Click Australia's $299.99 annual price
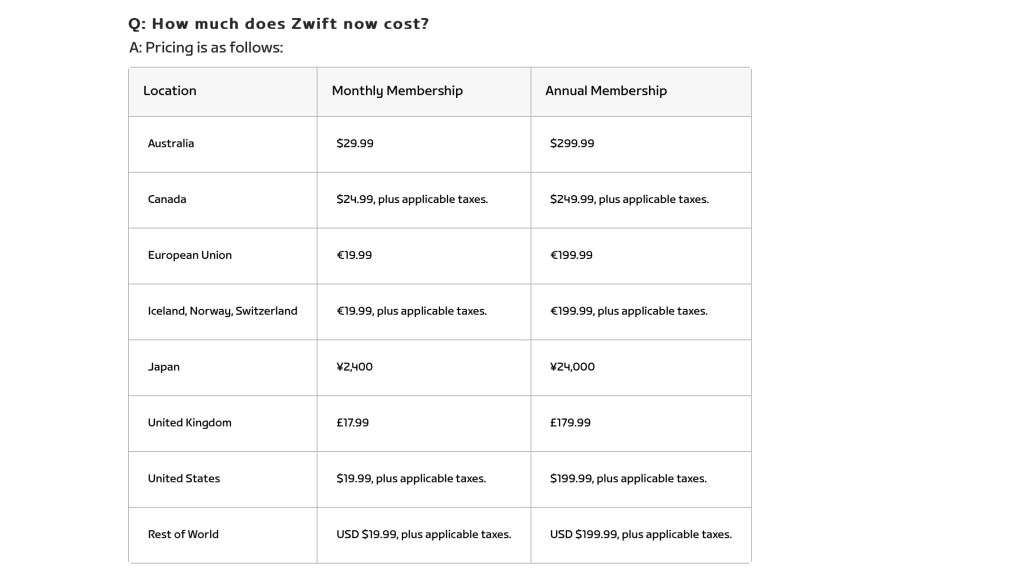This screenshot has width=1024, height=576. point(572,144)
